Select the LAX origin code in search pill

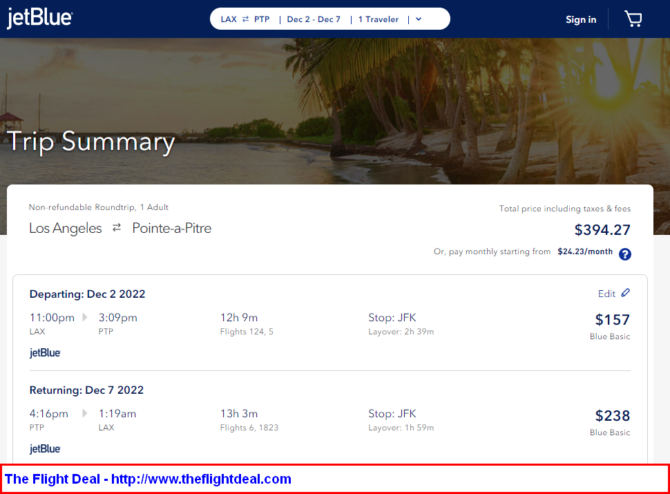pyautogui.click(x=229, y=19)
